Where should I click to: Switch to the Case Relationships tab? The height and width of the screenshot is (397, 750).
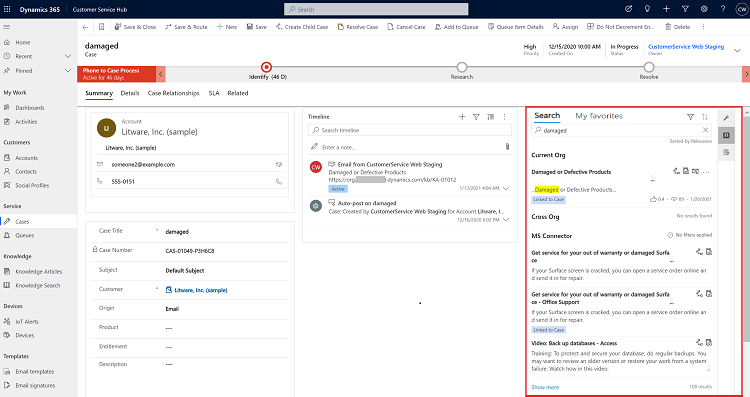tap(174, 93)
